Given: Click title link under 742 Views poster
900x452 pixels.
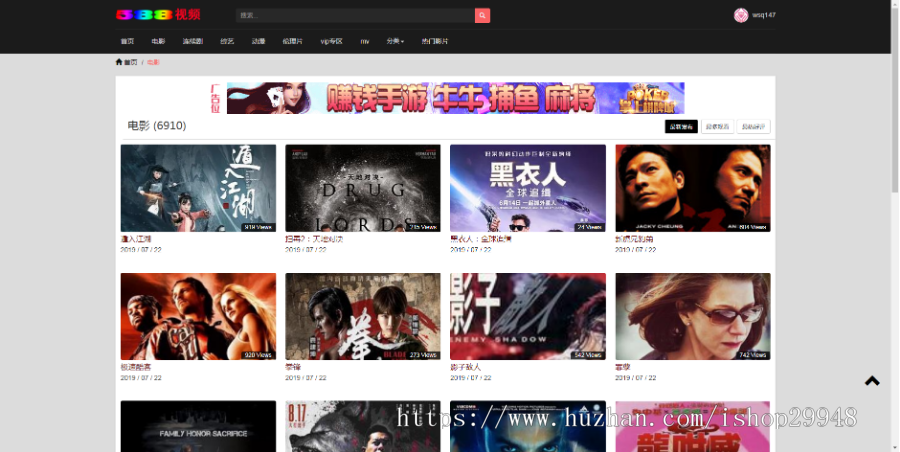Looking at the screenshot, I should click(623, 367).
